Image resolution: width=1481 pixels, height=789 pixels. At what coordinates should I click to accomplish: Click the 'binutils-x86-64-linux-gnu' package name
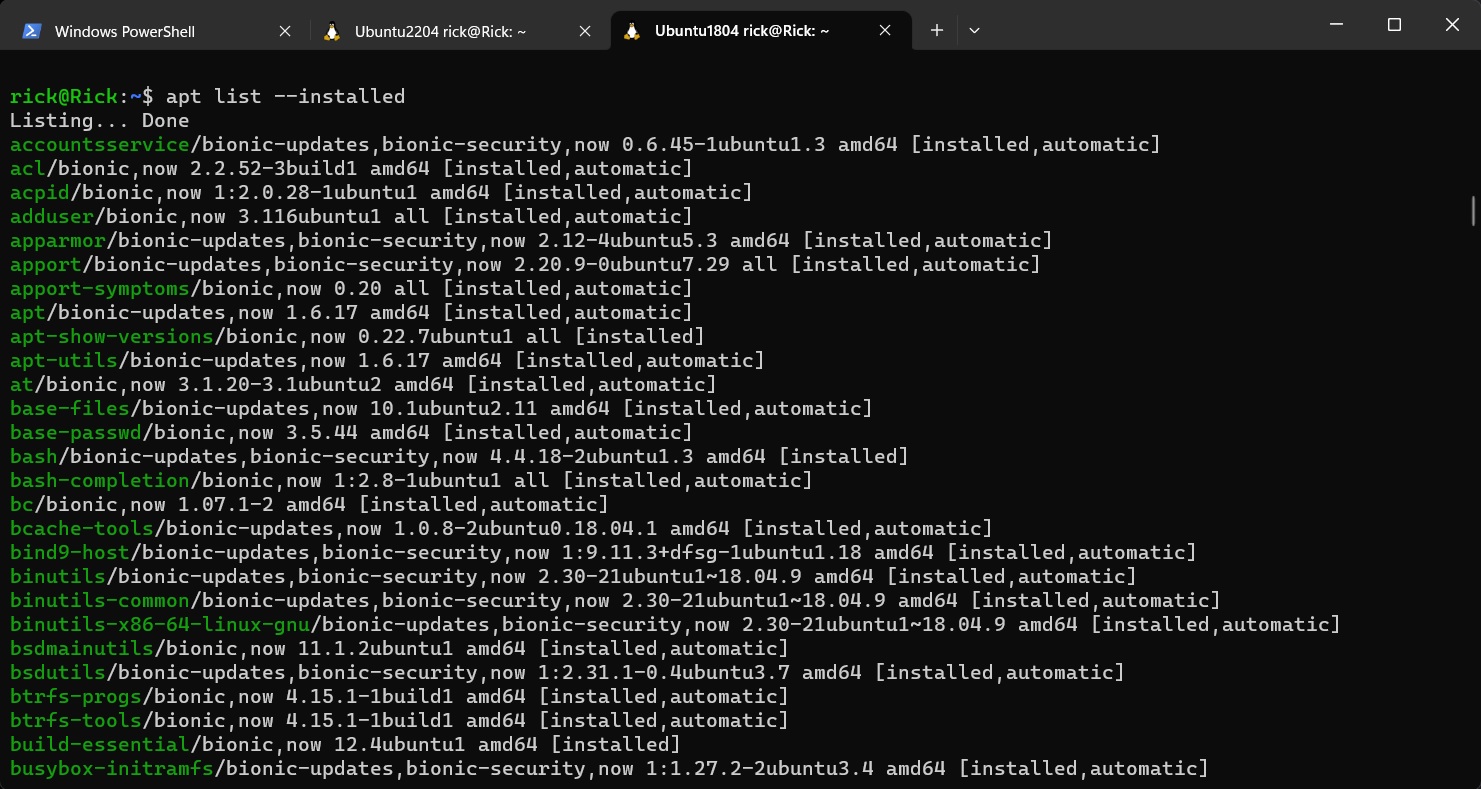click(160, 625)
